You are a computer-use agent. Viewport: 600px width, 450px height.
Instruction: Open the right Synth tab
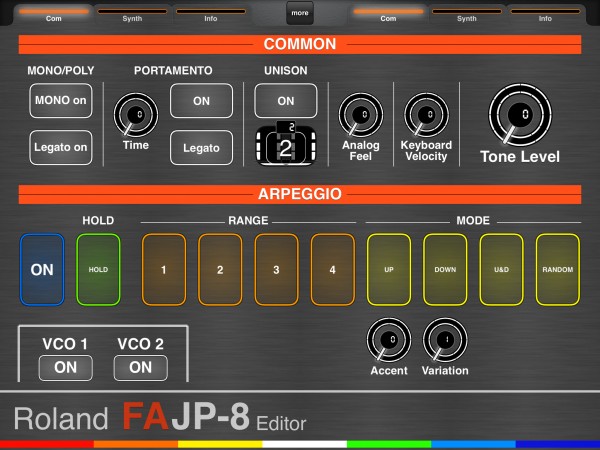point(467,15)
